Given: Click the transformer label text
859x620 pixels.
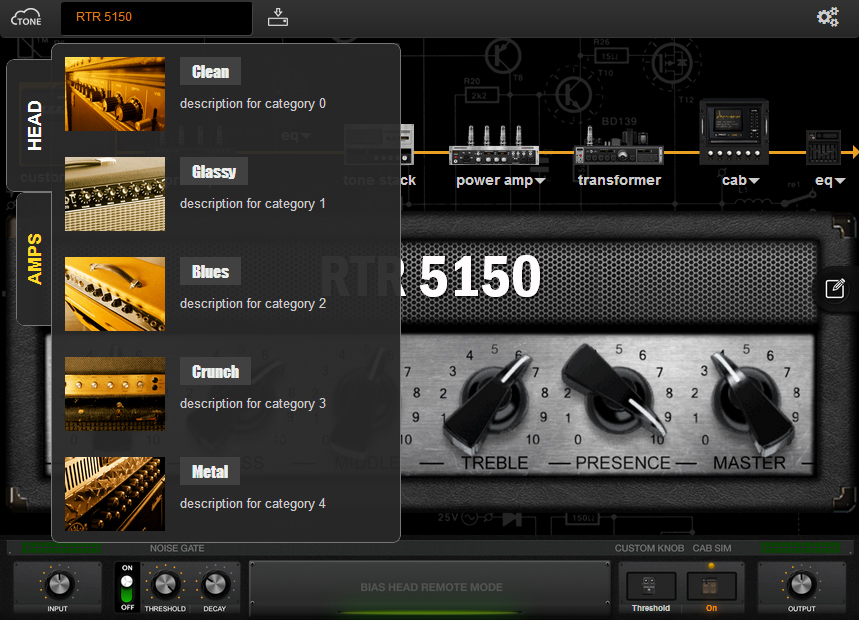Looking at the screenshot, I should pos(619,180).
